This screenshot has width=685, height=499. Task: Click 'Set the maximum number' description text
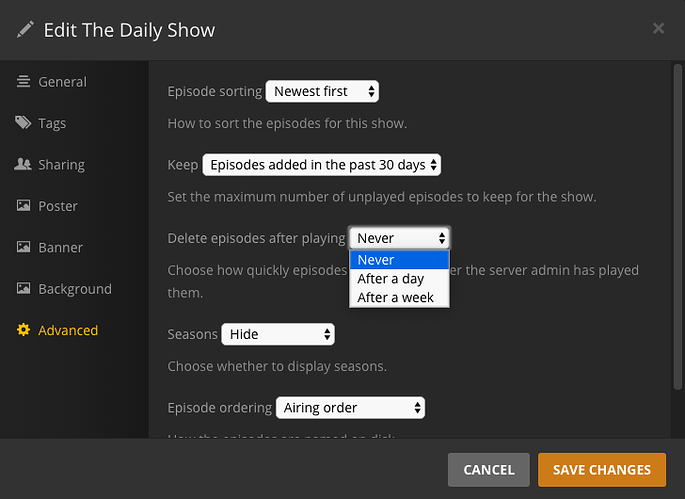[382, 197]
